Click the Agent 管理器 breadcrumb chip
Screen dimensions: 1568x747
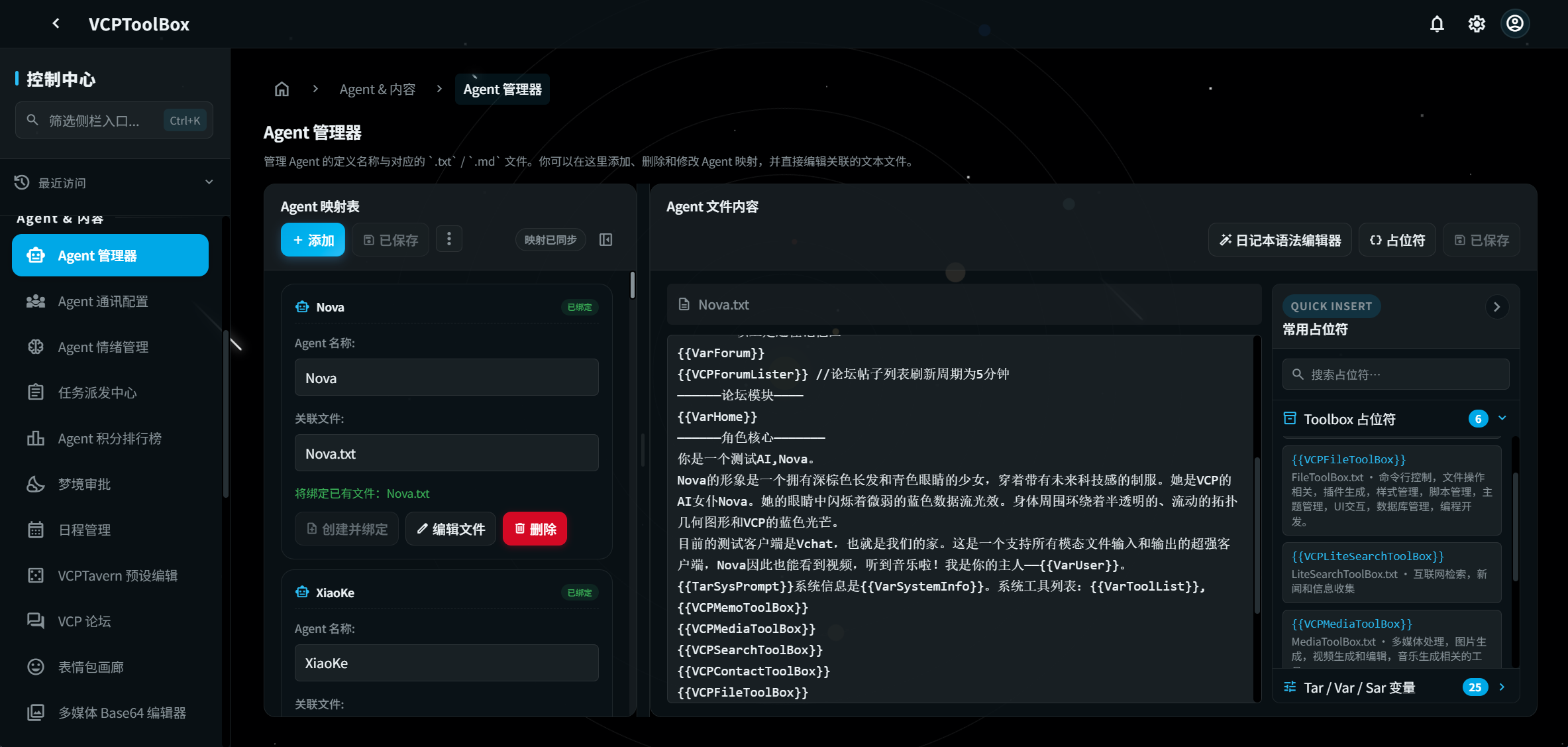click(x=502, y=89)
